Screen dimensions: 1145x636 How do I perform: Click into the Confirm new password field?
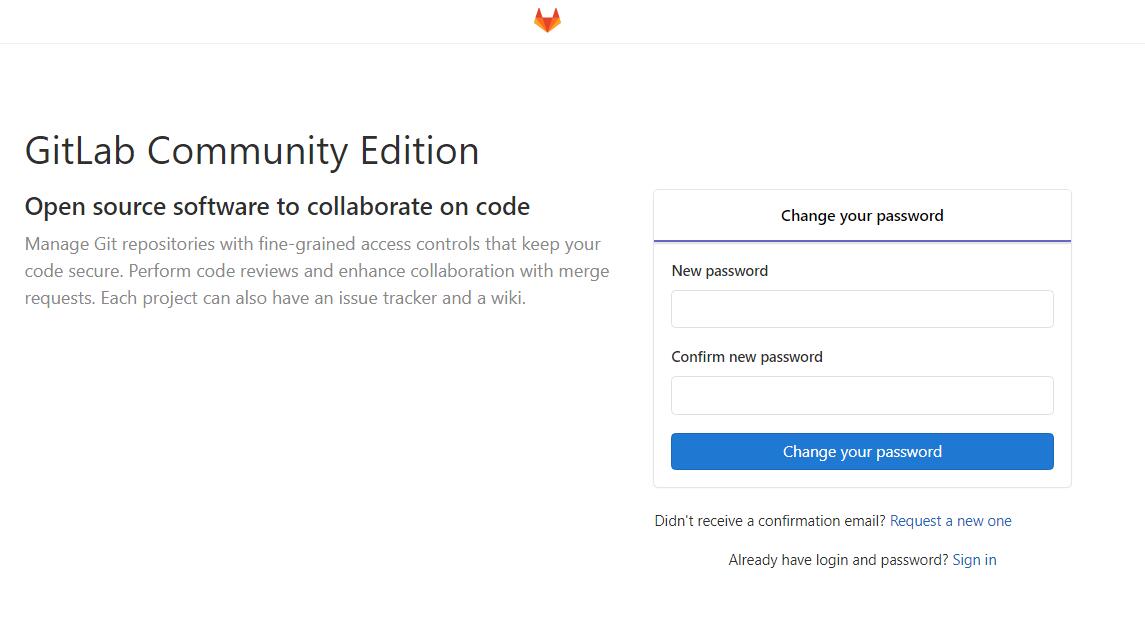click(862, 395)
